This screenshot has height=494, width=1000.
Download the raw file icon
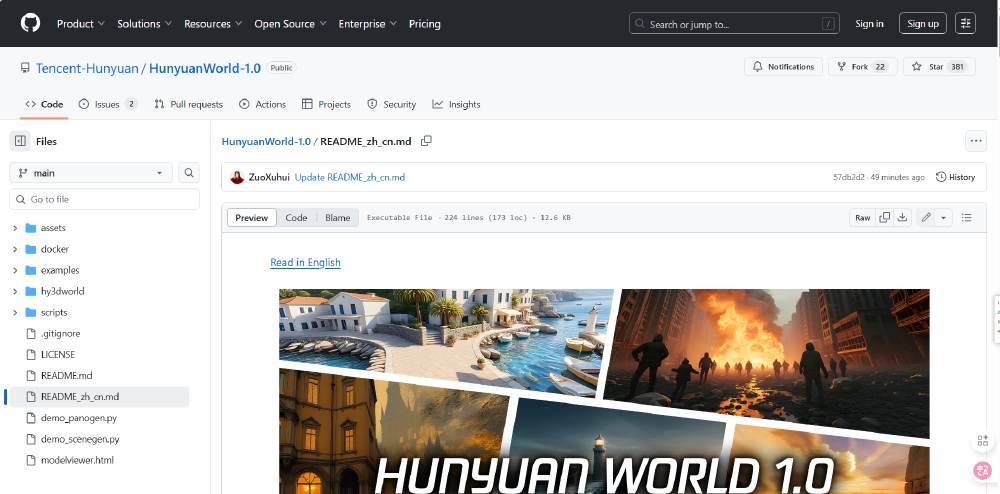[x=902, y=217]
